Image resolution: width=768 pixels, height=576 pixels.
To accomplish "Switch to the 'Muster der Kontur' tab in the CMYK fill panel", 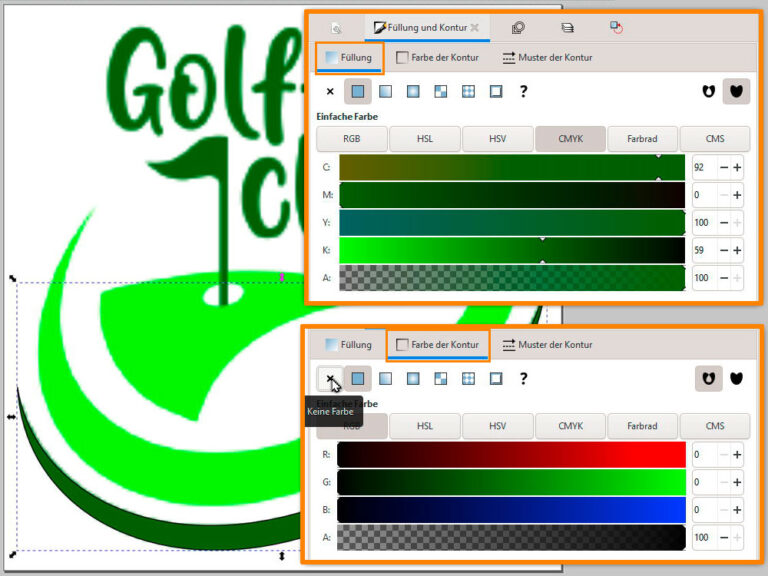I will [547, 58].
